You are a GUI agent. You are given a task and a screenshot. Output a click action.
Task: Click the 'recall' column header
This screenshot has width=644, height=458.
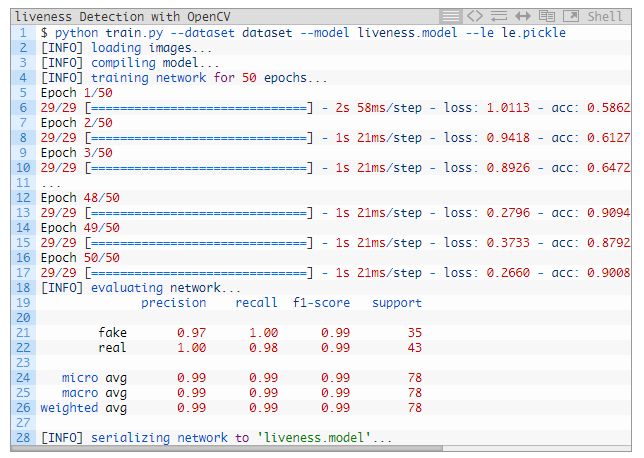pyautogui.click(x=256, y=303)
